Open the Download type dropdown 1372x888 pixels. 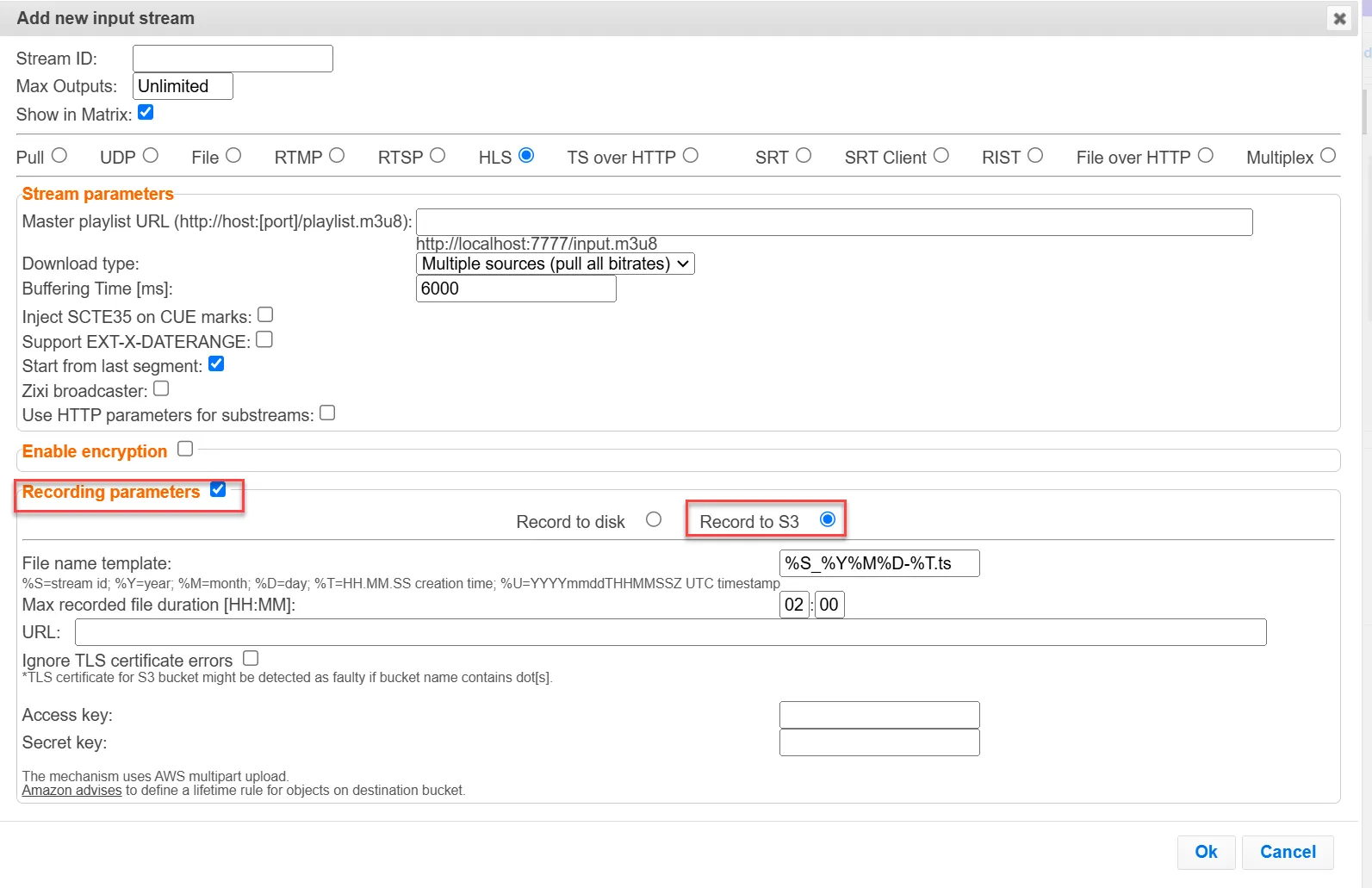pos(555,264)
